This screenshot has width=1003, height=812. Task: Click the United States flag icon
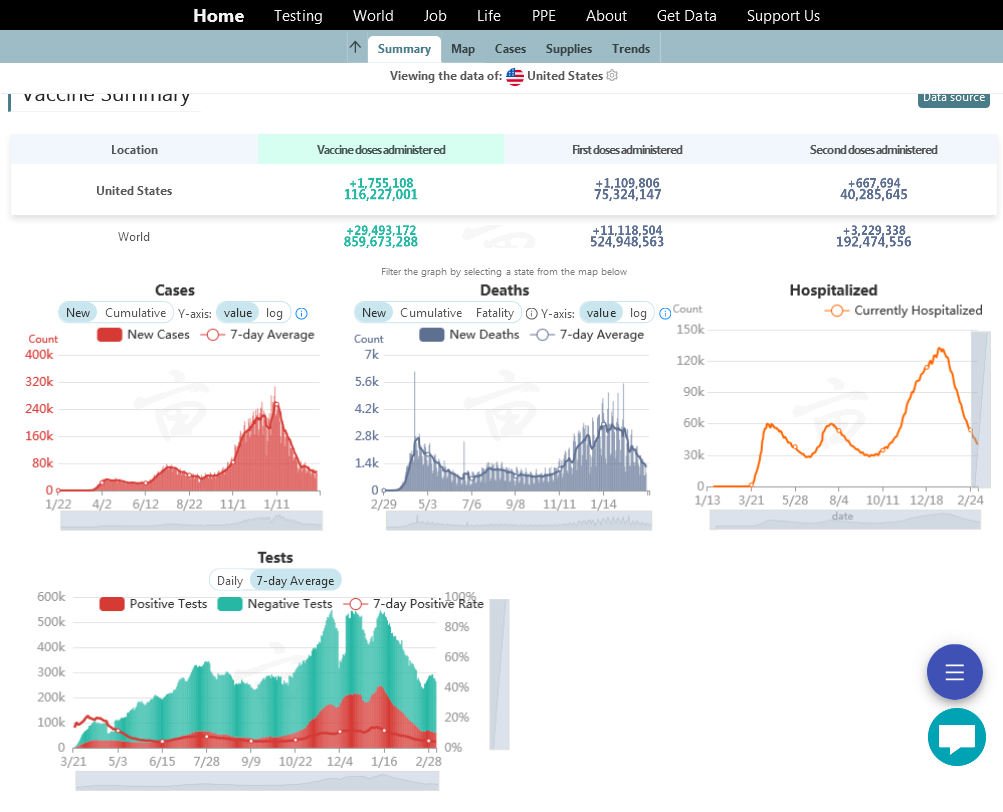pos(515,77)
